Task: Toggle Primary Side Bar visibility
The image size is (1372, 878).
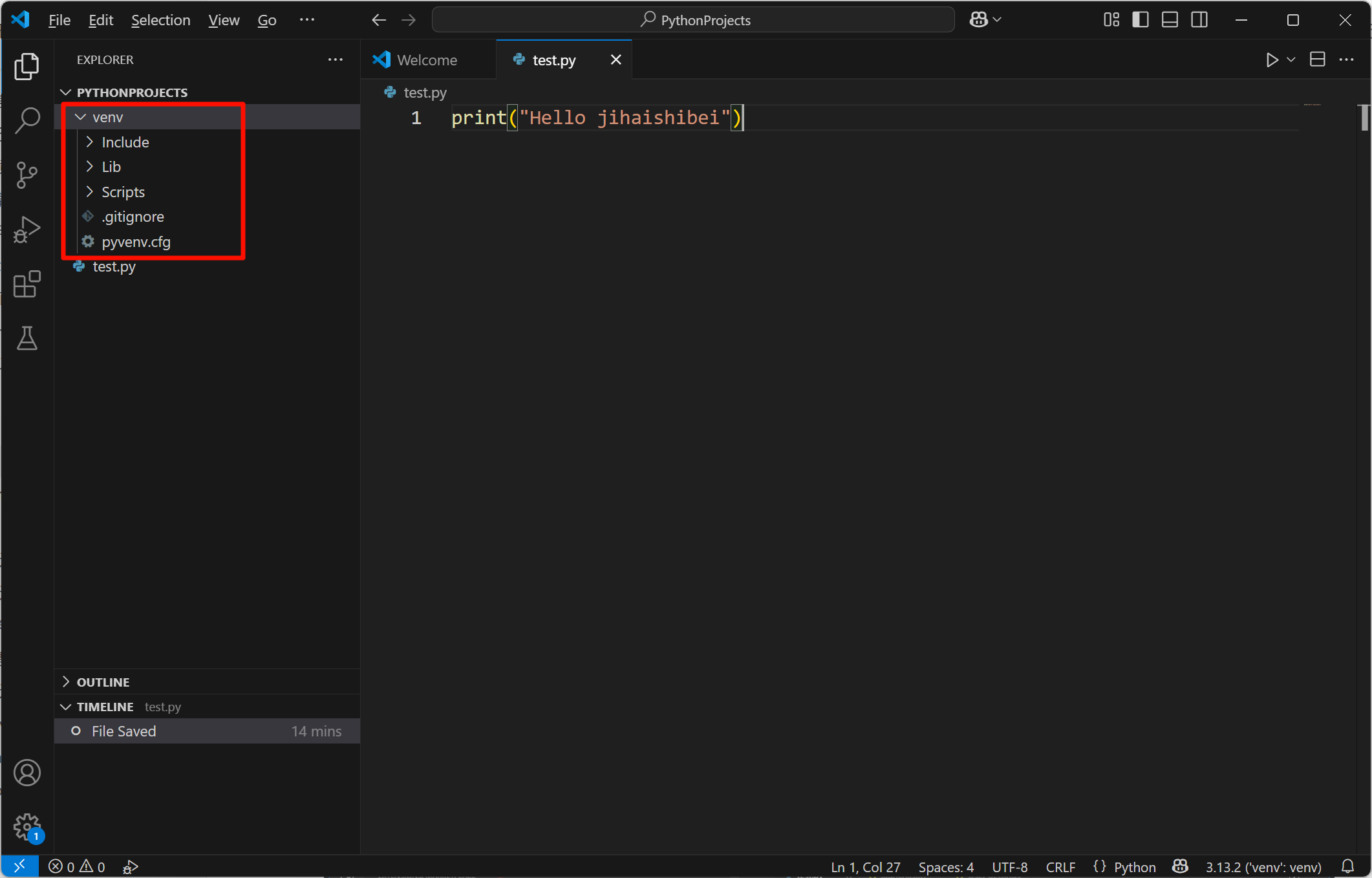Action: click(1141, 20)
